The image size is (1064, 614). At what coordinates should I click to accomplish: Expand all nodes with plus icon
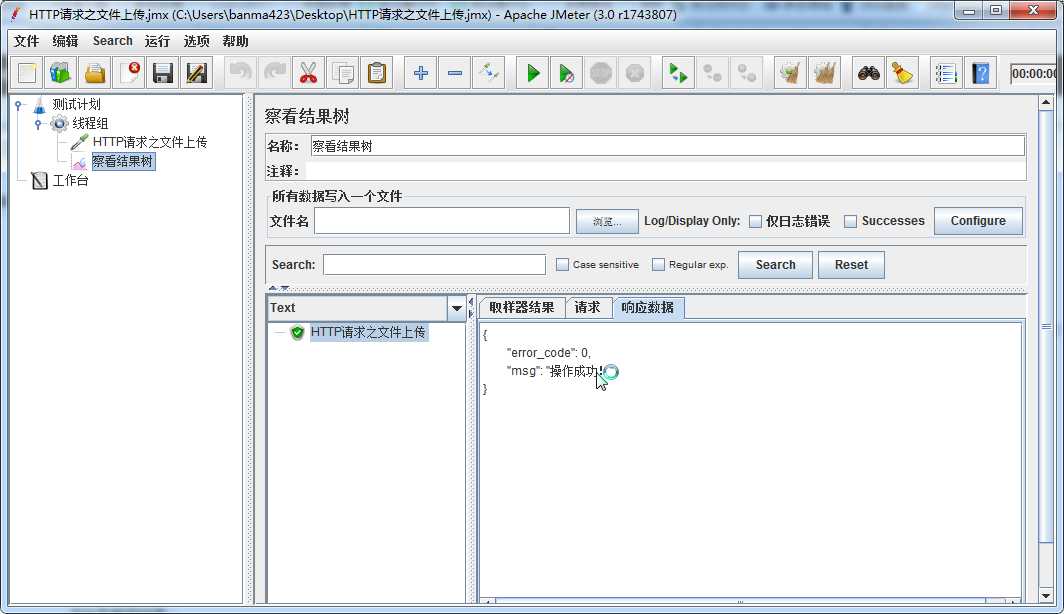pos(421,73)
